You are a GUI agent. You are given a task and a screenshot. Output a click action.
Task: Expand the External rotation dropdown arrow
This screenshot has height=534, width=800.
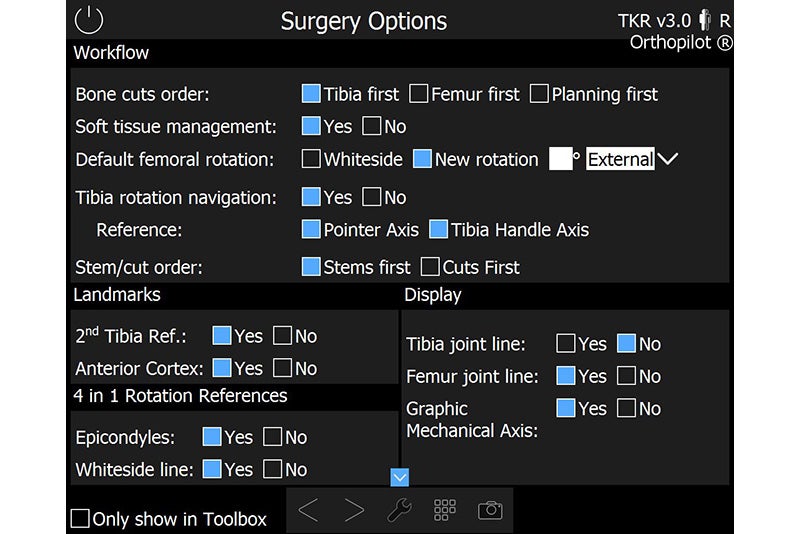pyautogui.click(x=667, y=159)
